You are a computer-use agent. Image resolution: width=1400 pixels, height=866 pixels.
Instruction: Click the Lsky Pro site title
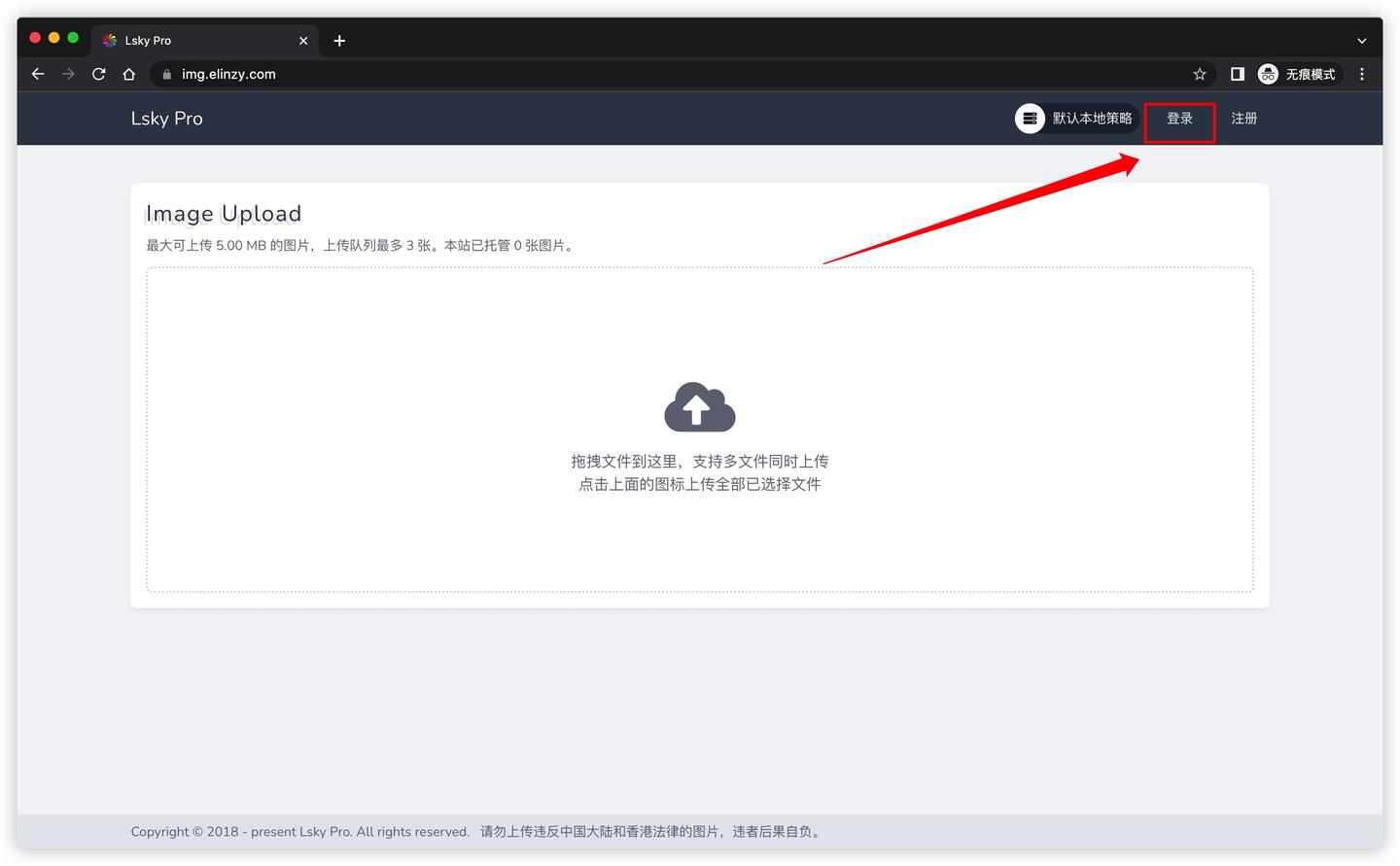coord(166,118)
